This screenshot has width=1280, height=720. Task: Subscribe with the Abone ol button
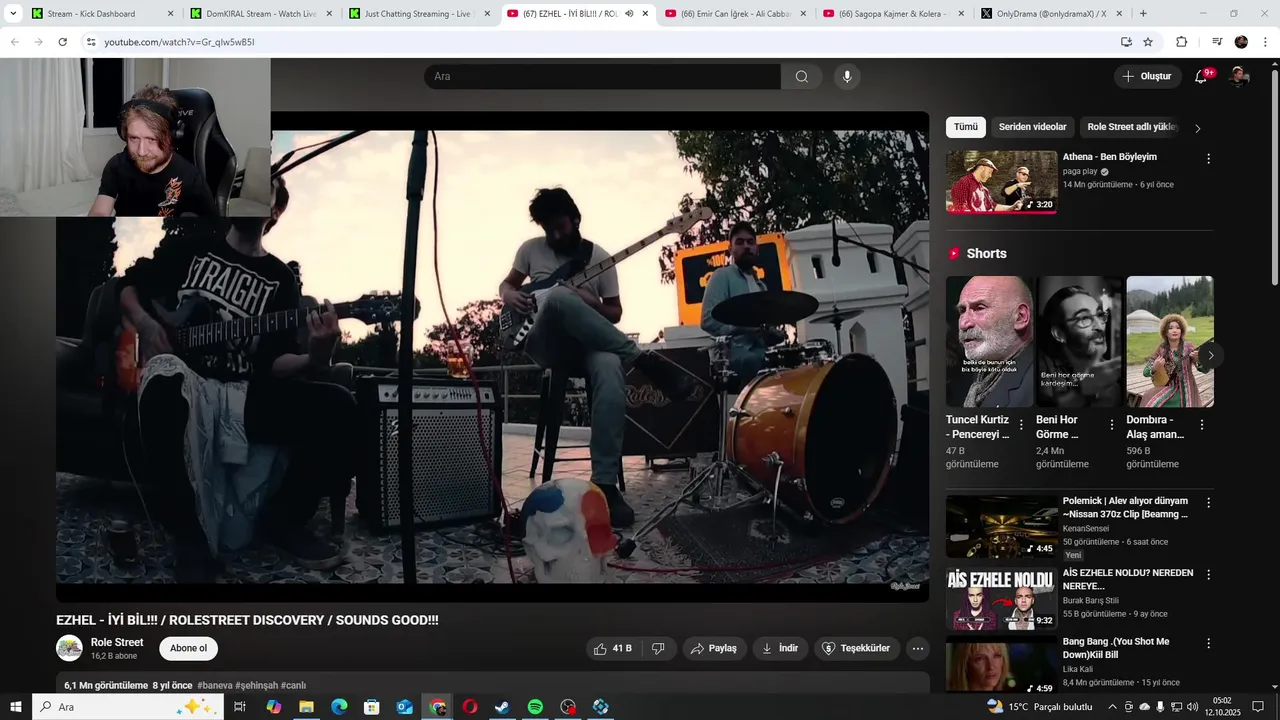click(188, 648)
